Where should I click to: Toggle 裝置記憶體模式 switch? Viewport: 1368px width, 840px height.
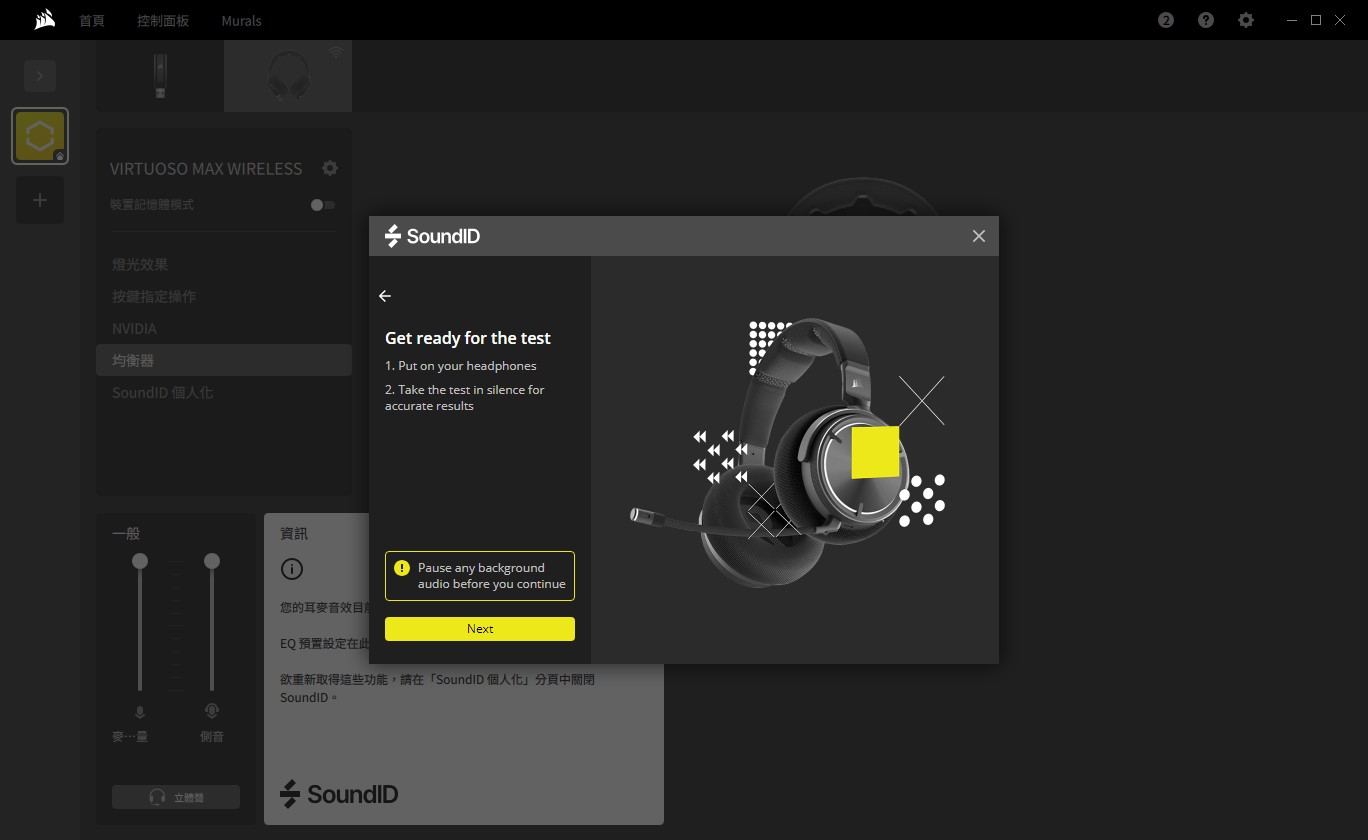click(x=322, y=205)
